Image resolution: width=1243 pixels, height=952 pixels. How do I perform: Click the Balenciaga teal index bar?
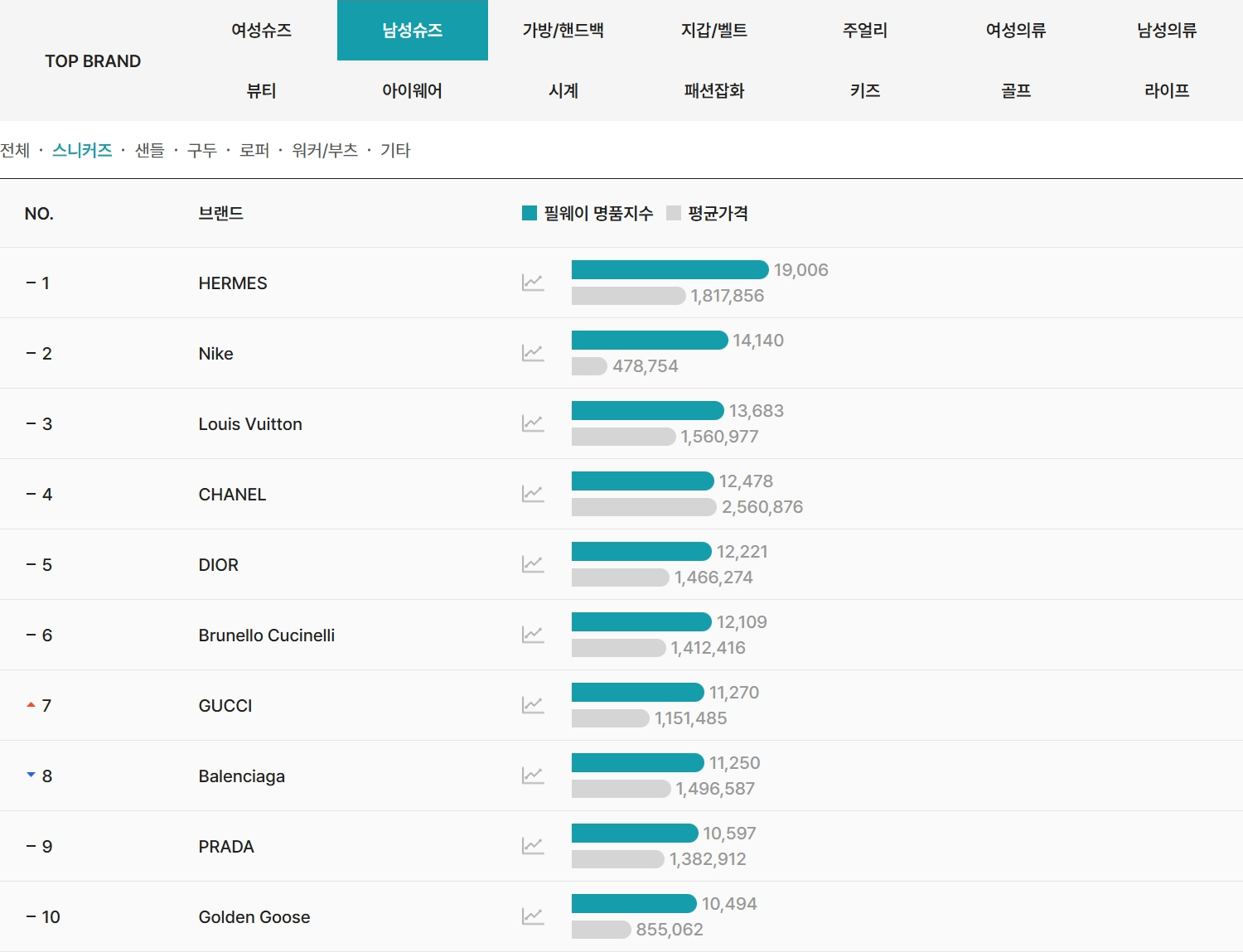coord(638,762)
